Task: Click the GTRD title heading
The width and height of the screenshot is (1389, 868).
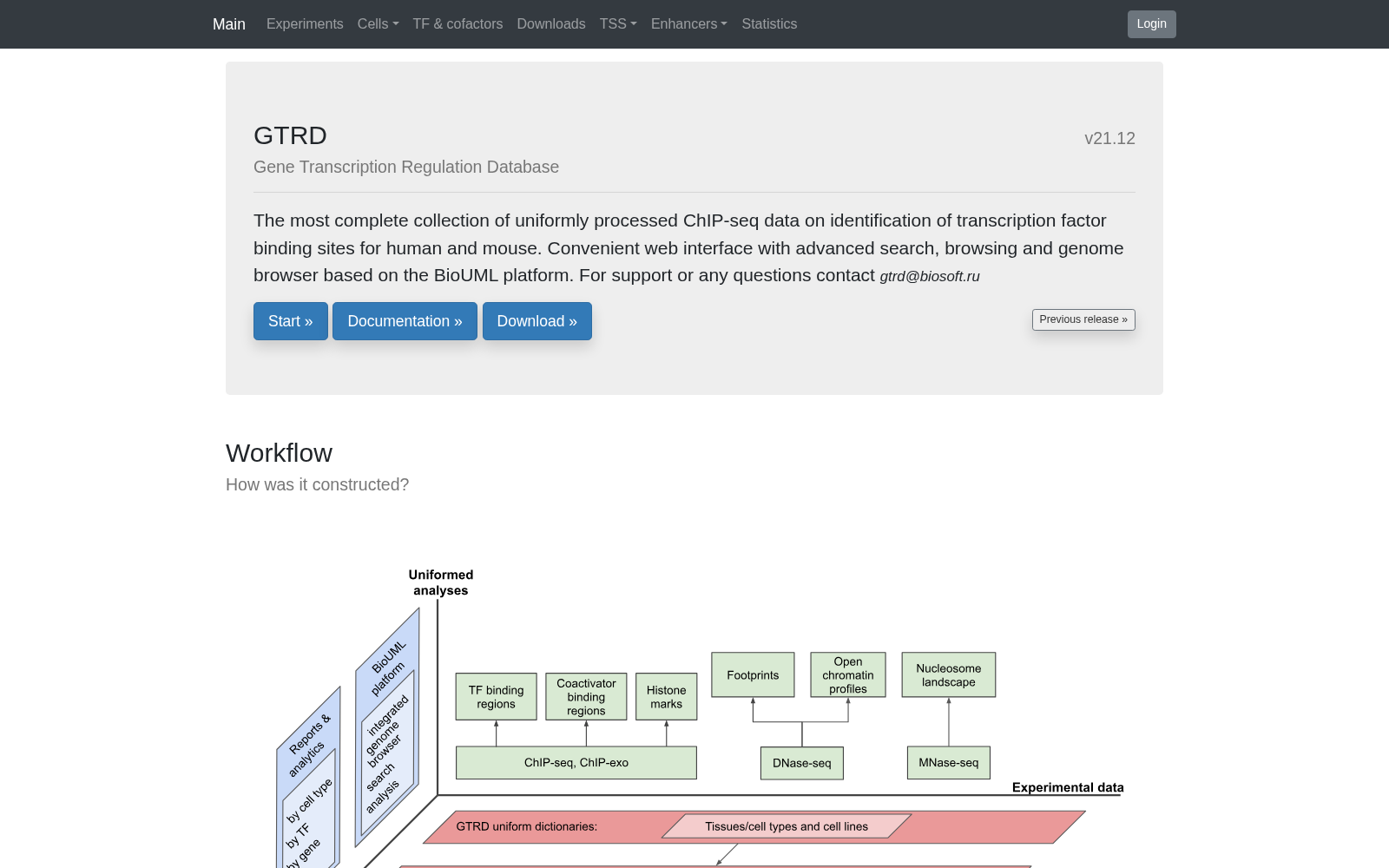Action: click(x=290, y=135)
